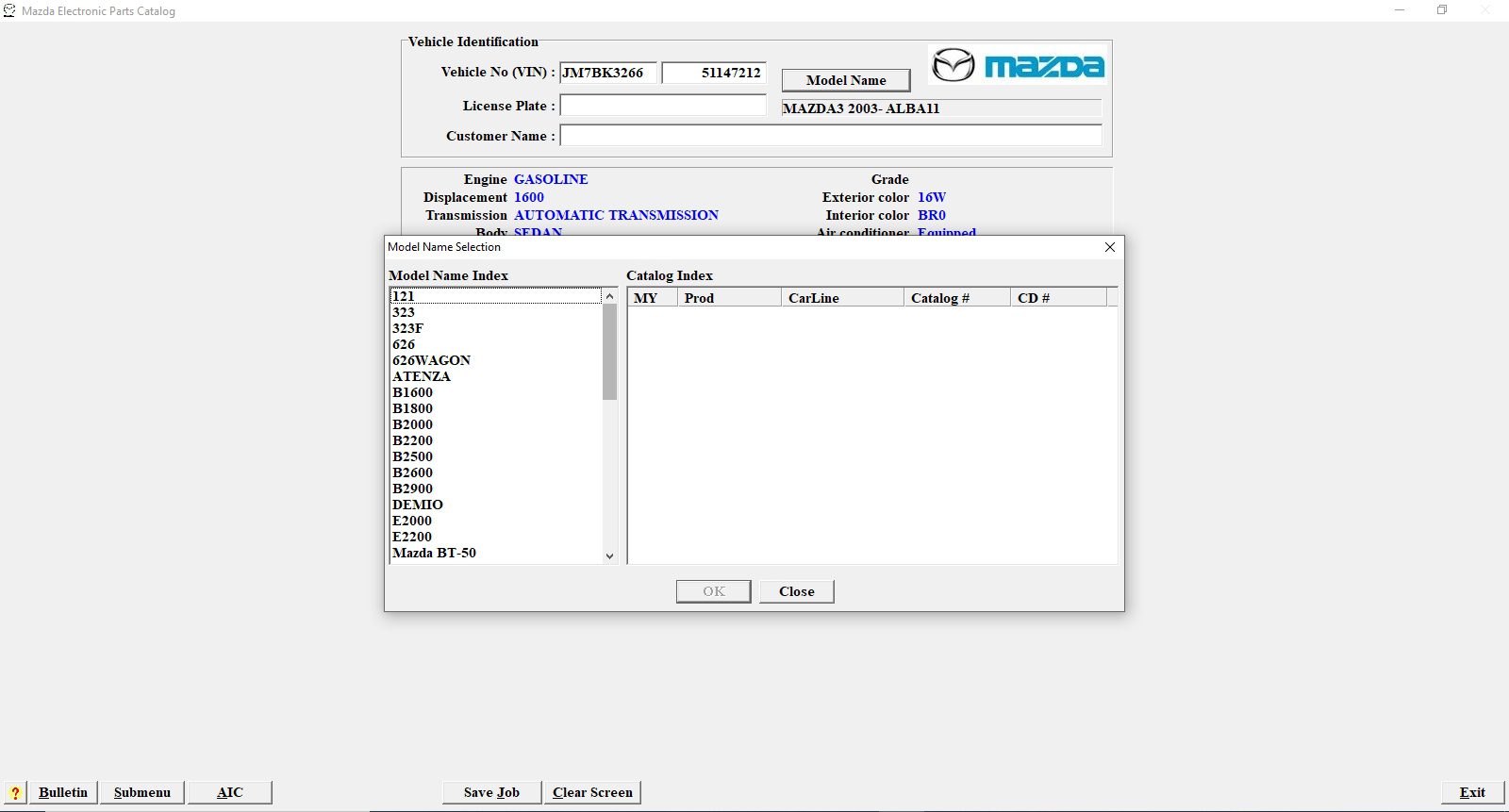1509x812 pixels.
Task: Select model B1800 in the list
Action: [495, 408]
